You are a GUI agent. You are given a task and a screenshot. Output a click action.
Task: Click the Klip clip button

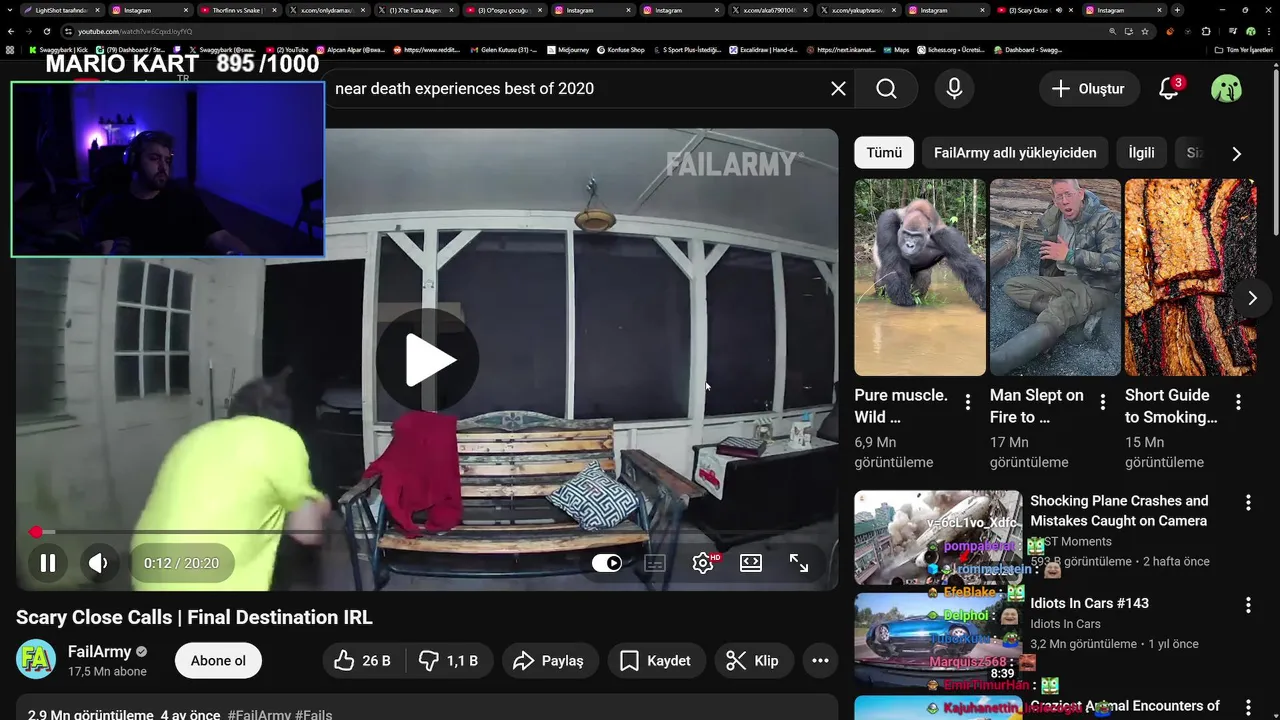point(752,661)
